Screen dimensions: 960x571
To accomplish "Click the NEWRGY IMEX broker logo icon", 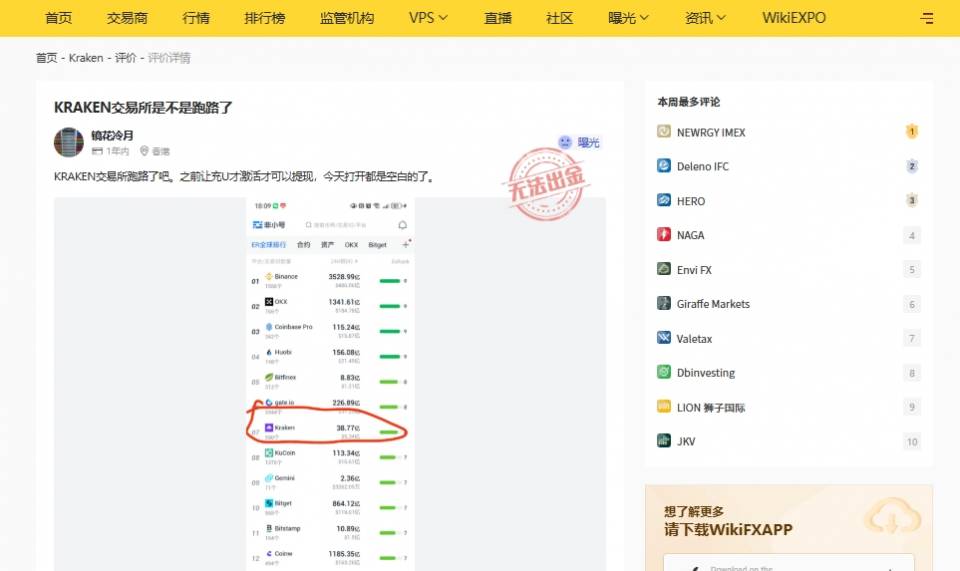I will click(664, 132).
